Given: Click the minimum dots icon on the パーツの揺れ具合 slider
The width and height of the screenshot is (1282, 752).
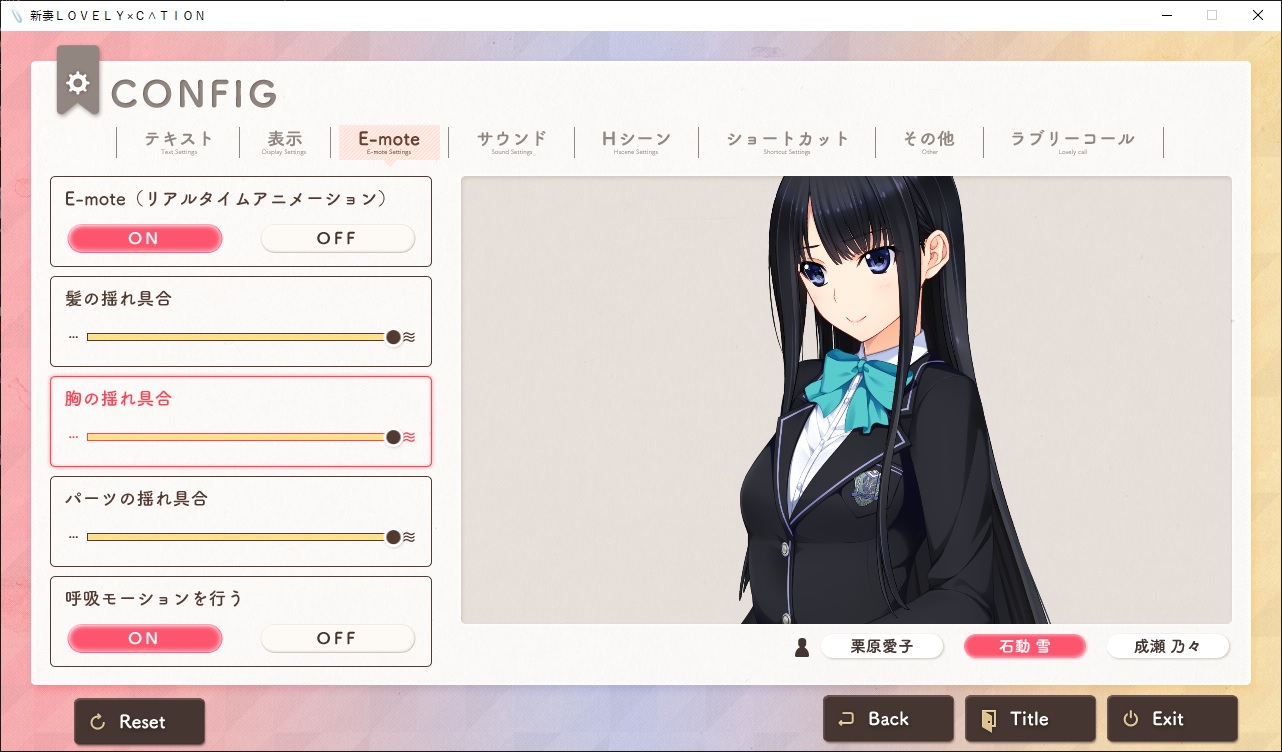Looking at the screenshot, I should [x=73, y=537].
